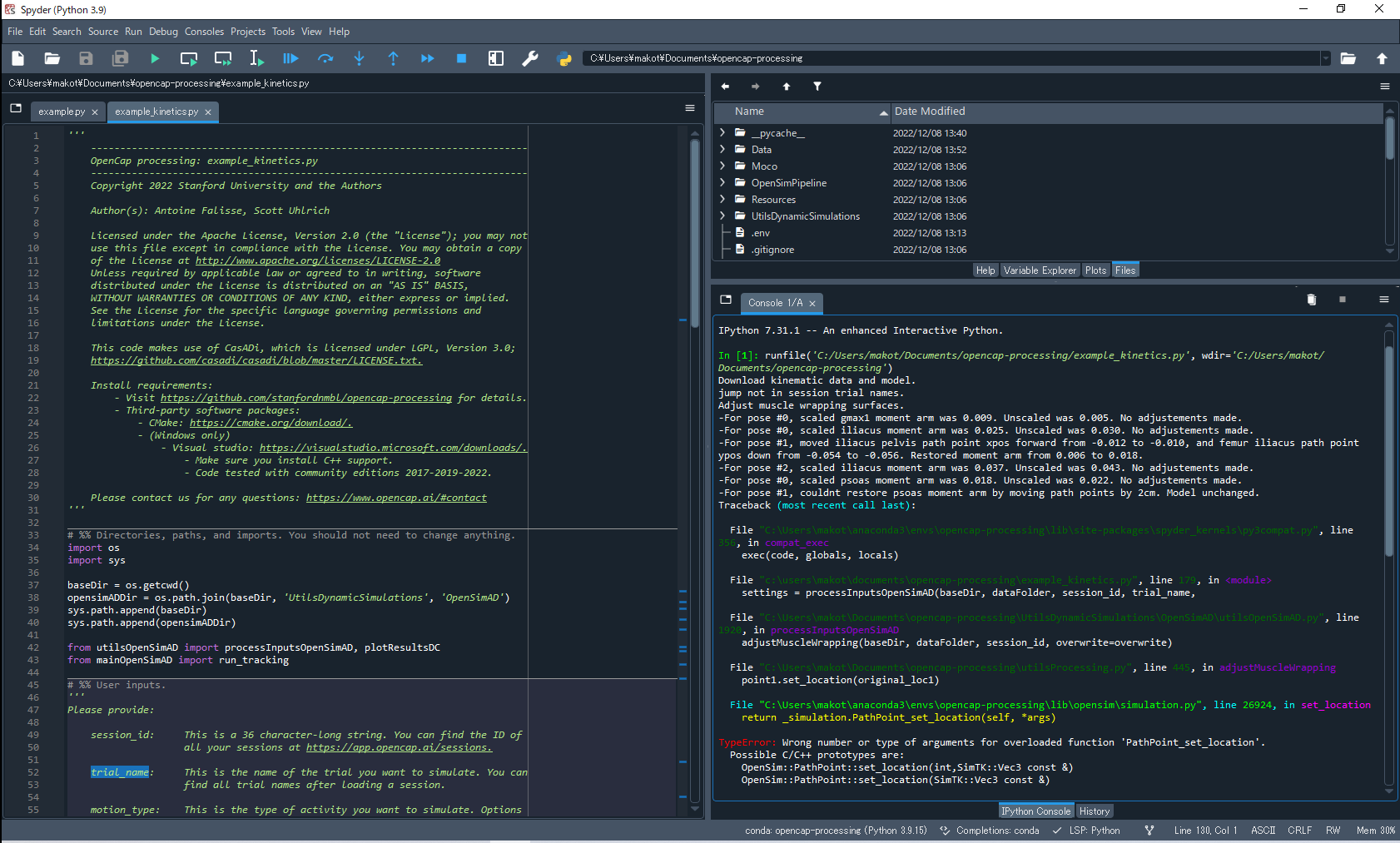Run selection or current line icon
1400x843 pixels.
[256, 58]
